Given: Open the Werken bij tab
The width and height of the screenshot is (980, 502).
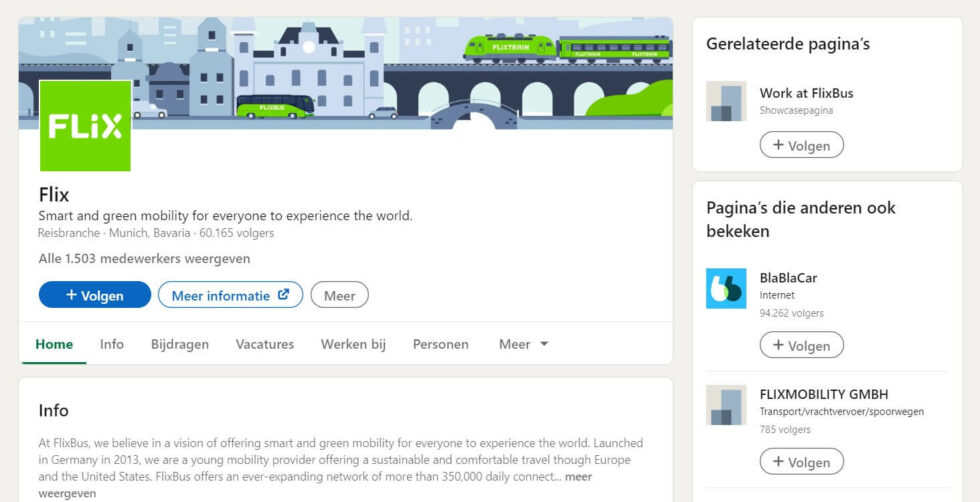Looking at the screenshot, I should point(353,344).
